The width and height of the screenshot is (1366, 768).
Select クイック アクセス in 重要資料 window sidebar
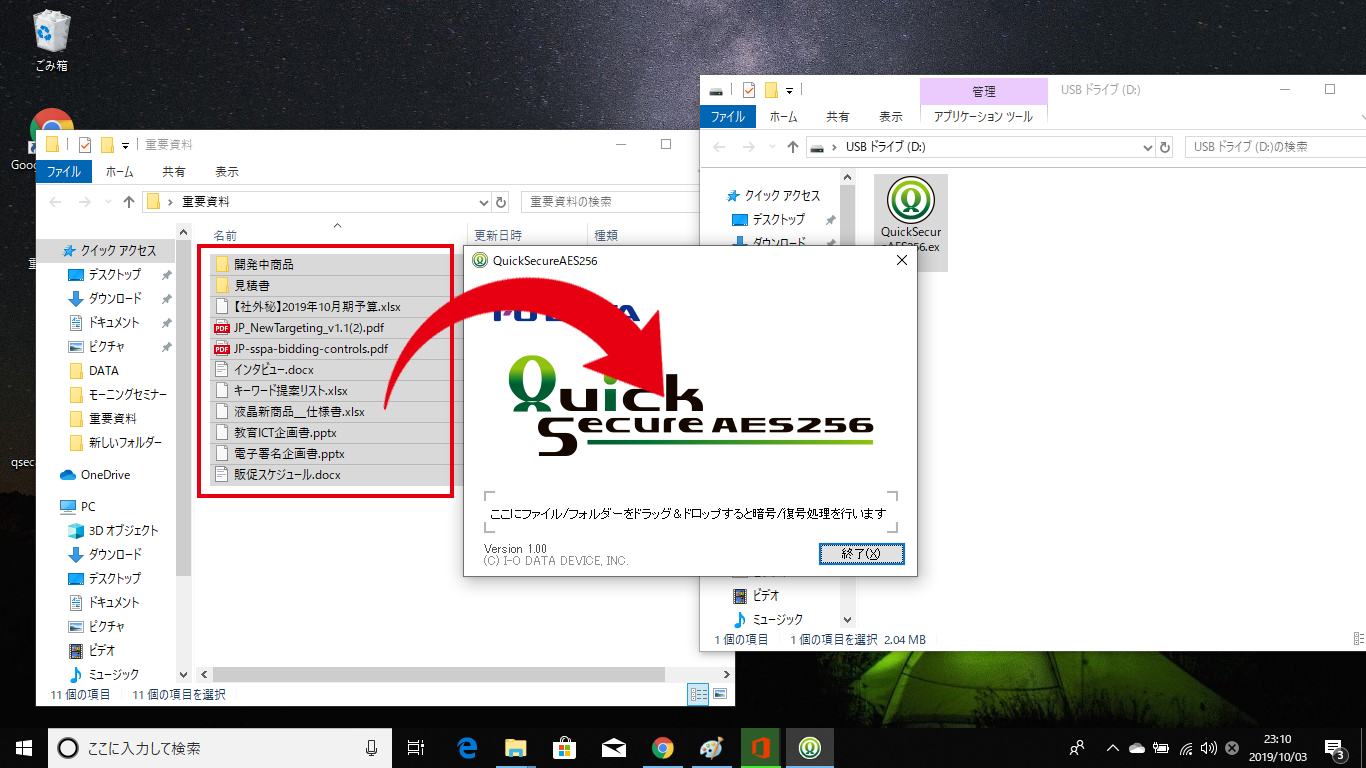click(118, 251)
